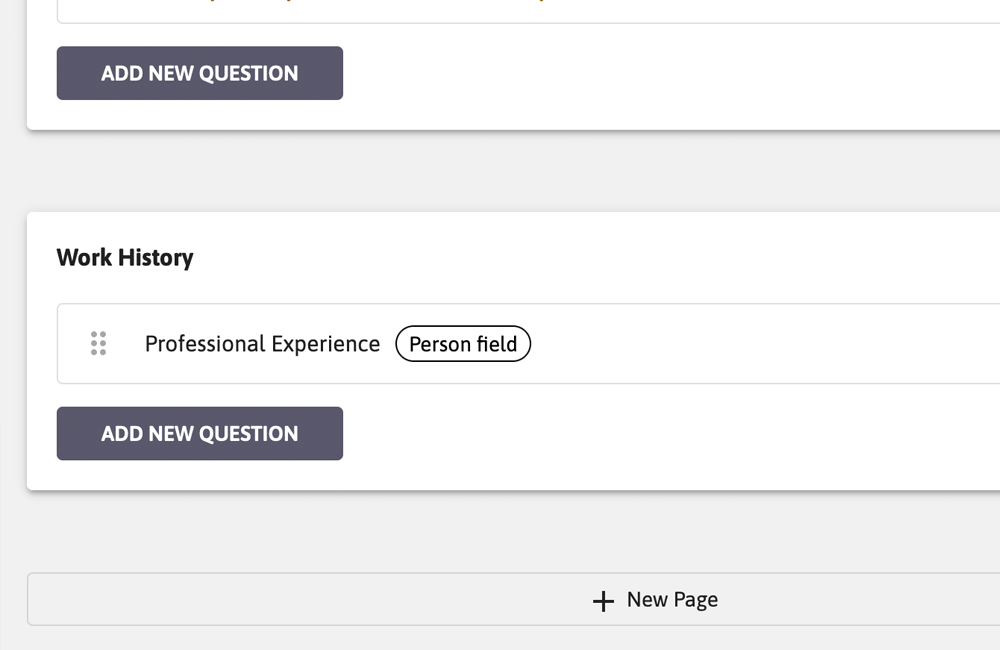Image resolution: width=1000 pixels, height=650 pixels.
Task: Click the word ADD on the upper button
Action: click(x=122, y=73)
